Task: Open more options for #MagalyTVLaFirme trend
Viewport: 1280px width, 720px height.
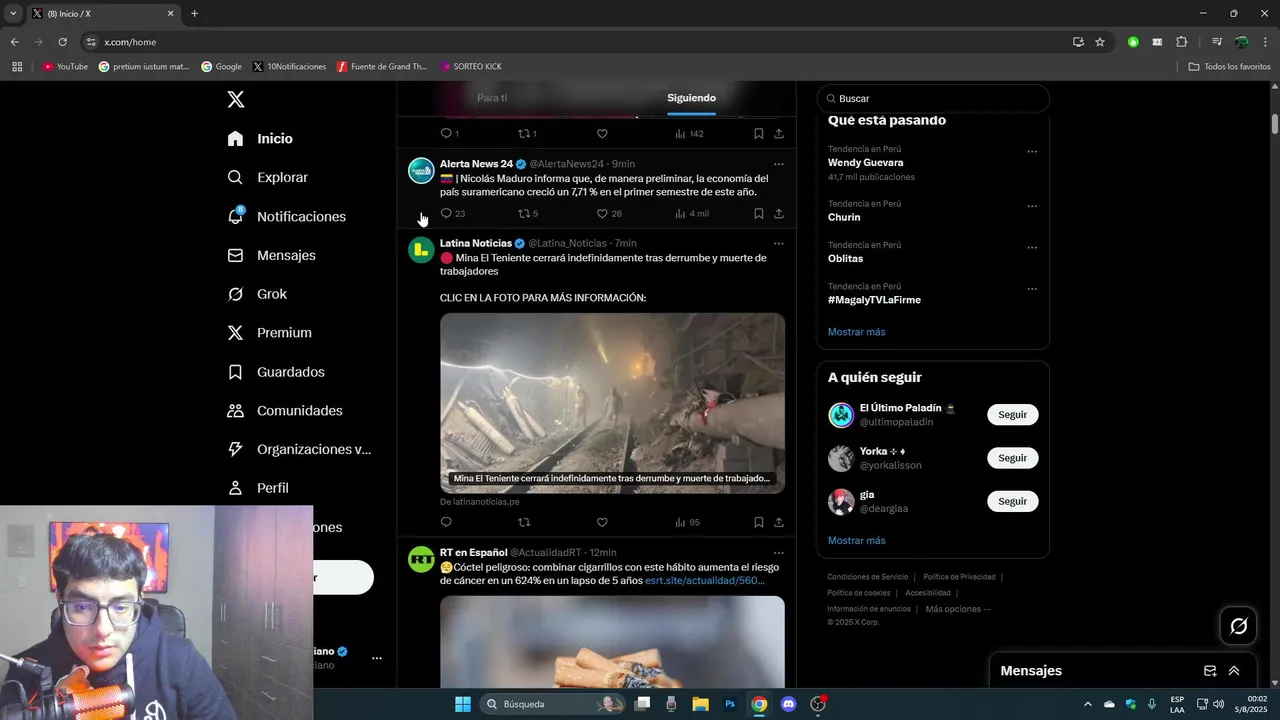Action: [x=1032, y=289]
